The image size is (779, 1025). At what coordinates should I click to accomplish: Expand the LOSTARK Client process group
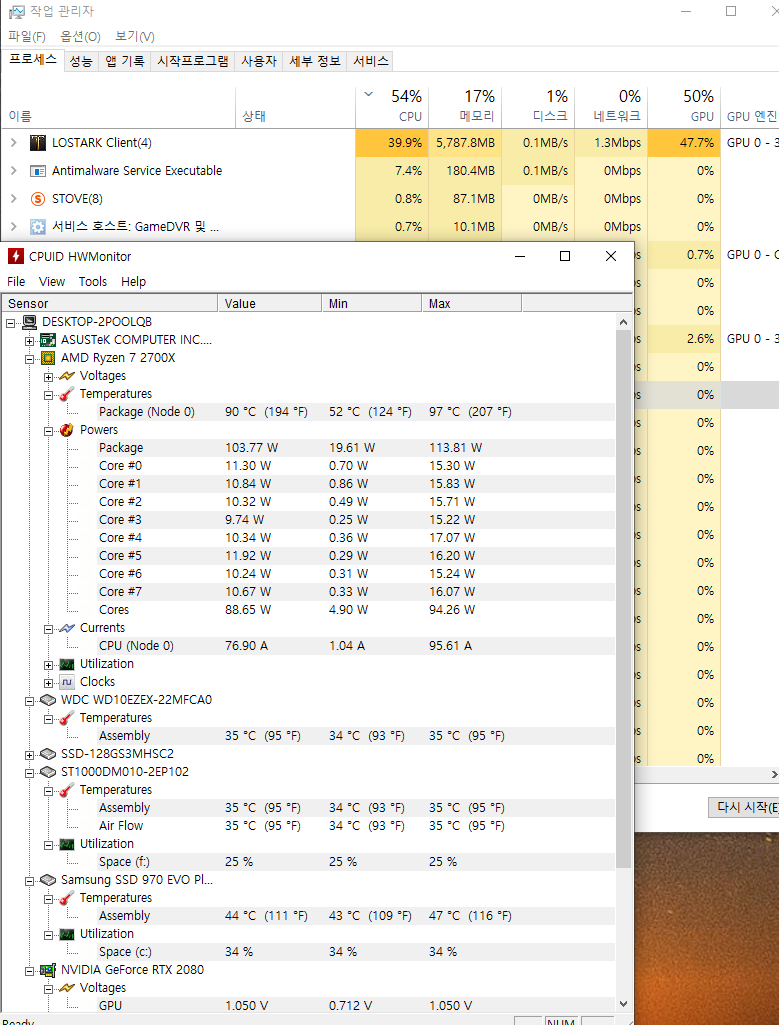coord(14,143)
